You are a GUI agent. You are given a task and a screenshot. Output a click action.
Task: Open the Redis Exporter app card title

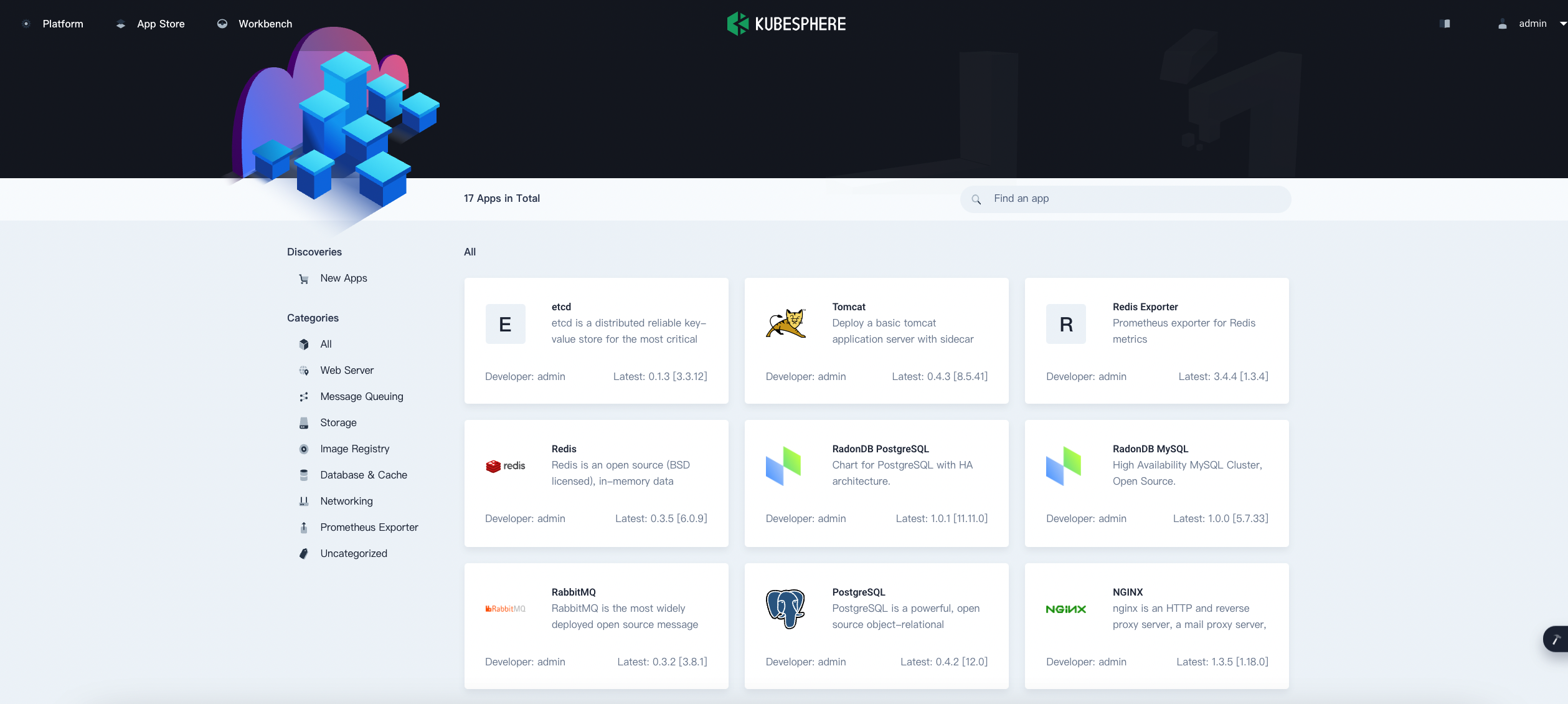click(1145, 307)
